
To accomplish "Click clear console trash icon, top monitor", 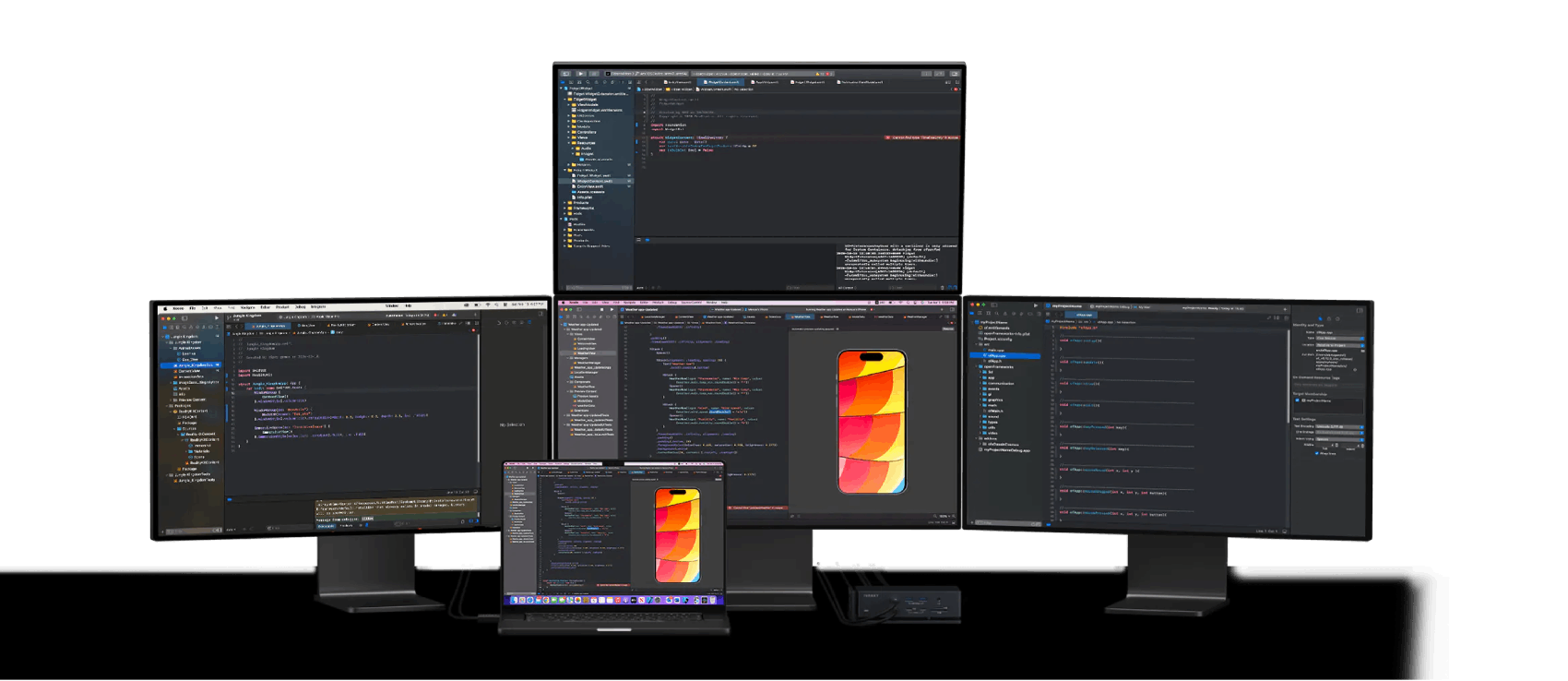I will (943, 288).
